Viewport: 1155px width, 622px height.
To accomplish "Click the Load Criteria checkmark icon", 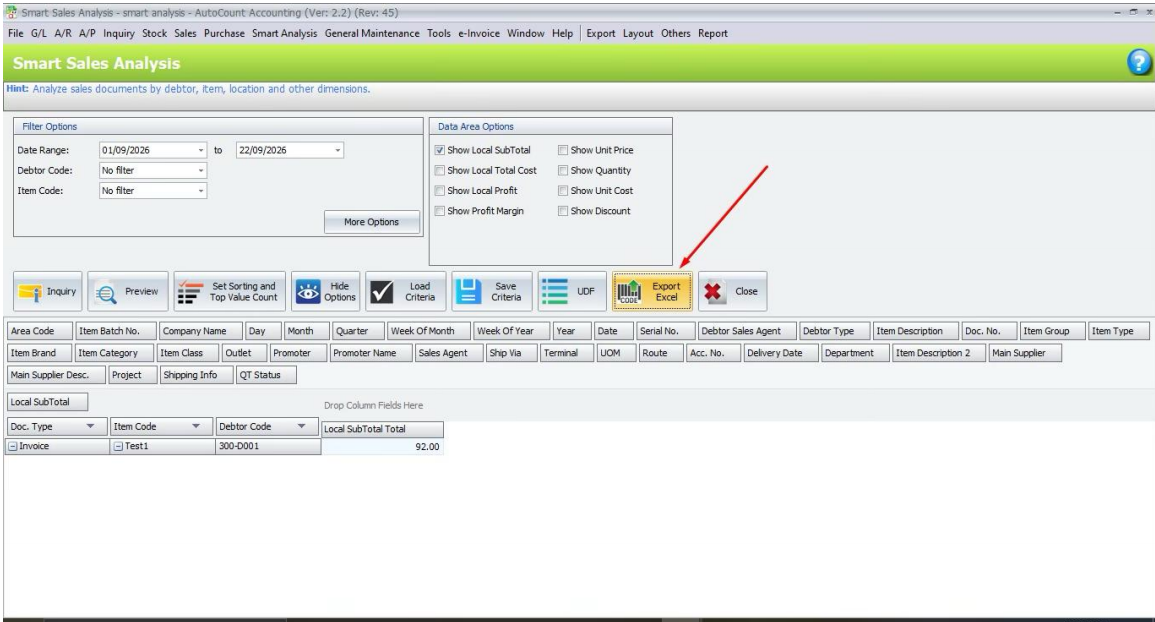I will pyautogui.click(x=382, y=292).
